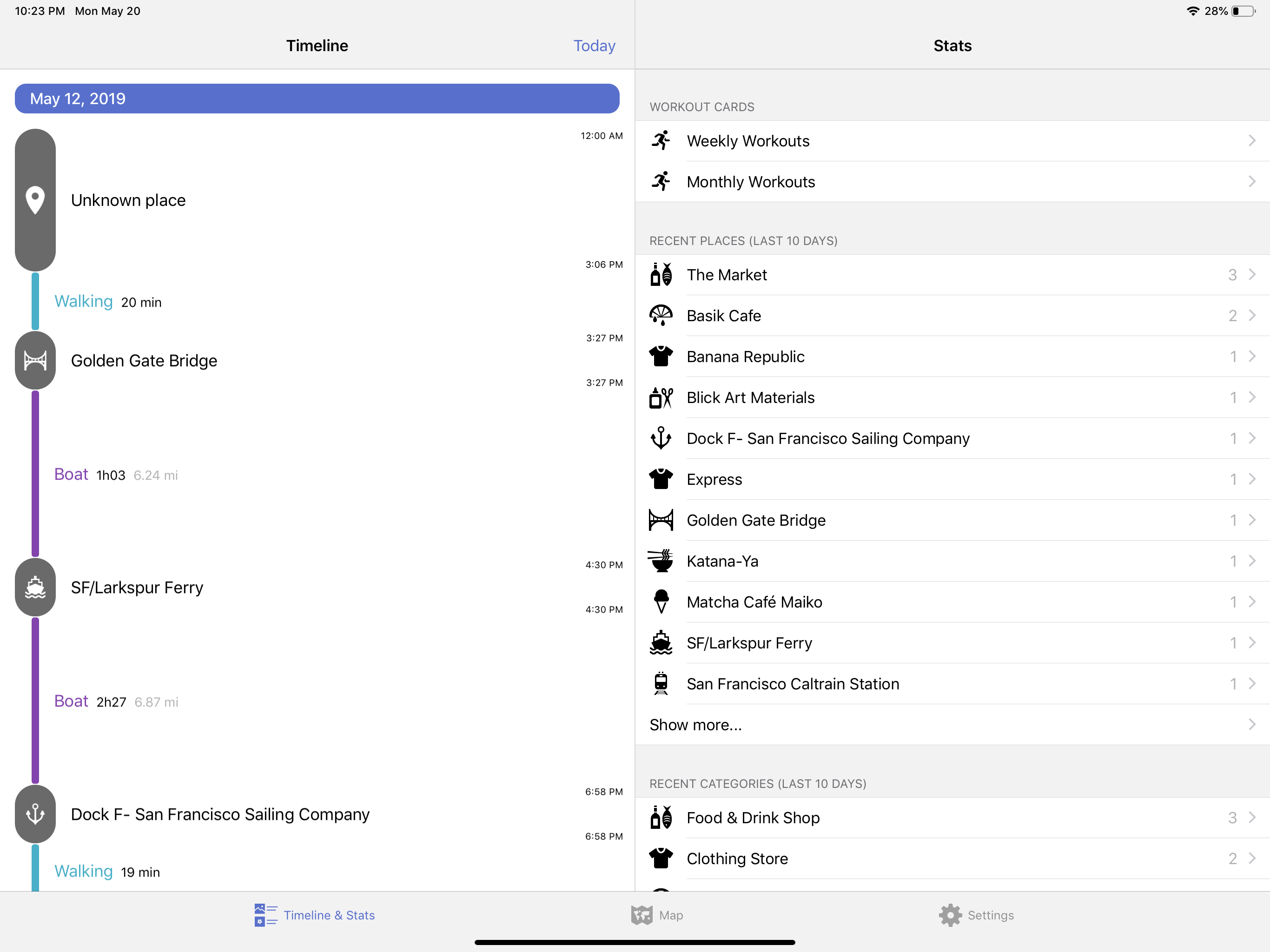
Task: Tap the Dock F anchor timeline icon
Action: (x=35, y=814)
